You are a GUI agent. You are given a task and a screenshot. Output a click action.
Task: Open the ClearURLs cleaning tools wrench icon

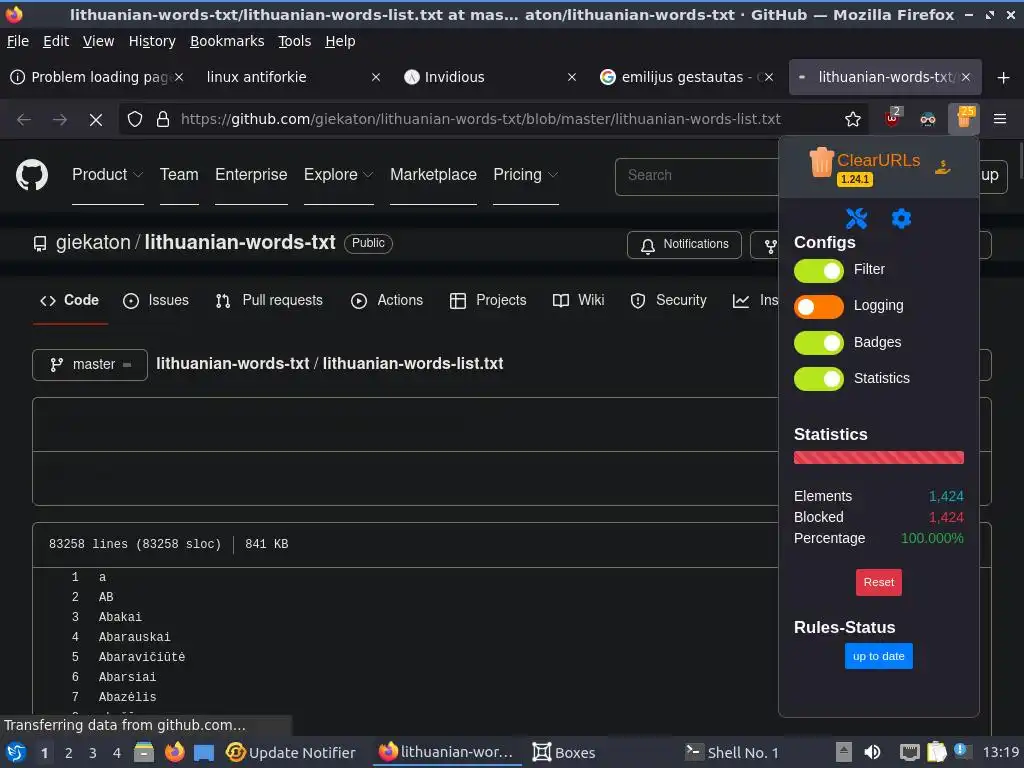(x=856, y=218)
